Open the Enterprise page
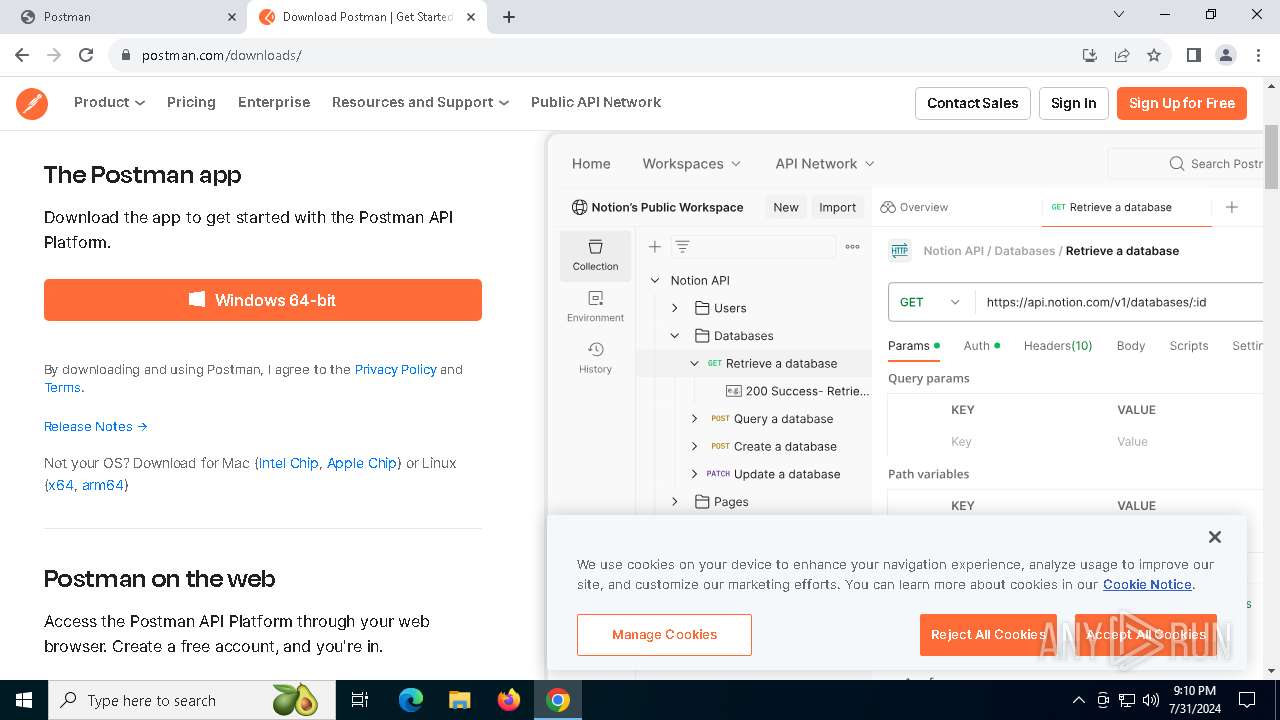The height and width of the screenshot is (720, 1280). pos(274,102)
